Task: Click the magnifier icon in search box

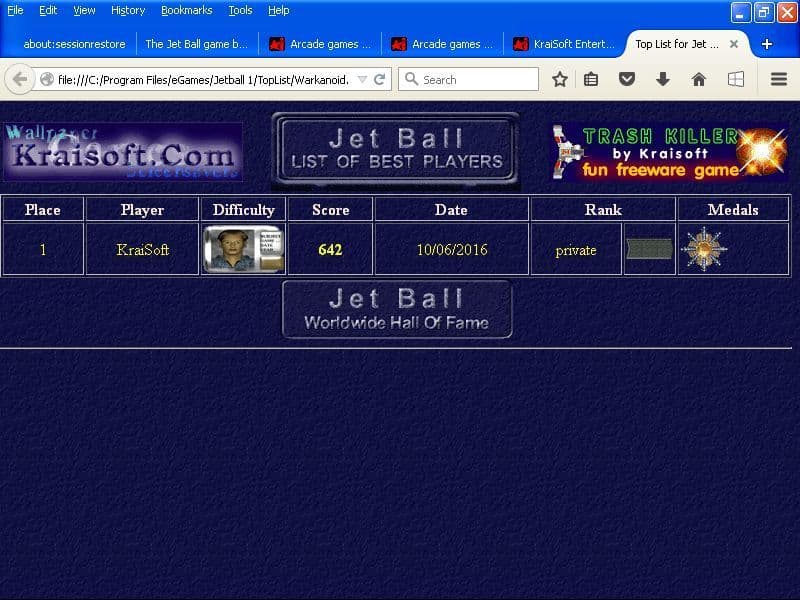Action: point(411,79)
